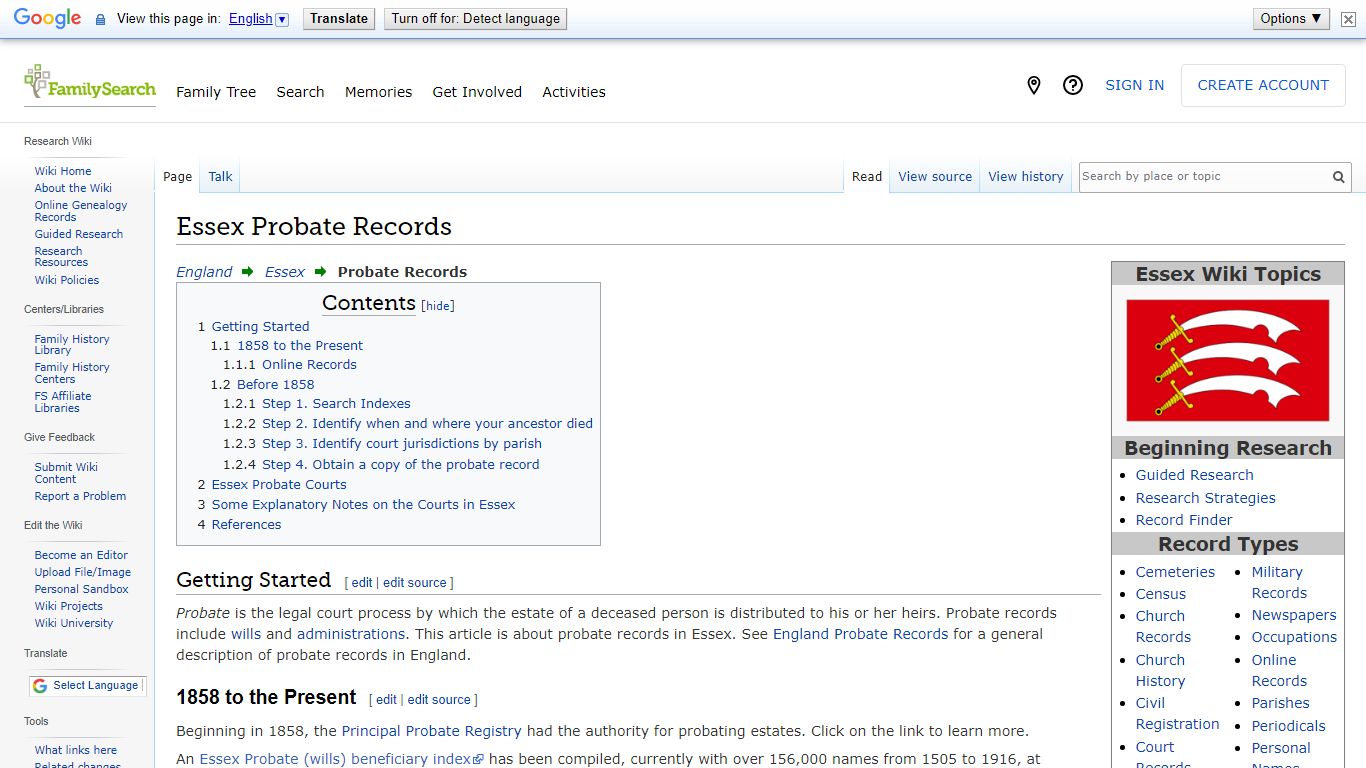This screenshot has width=1366, height=768.
Task: Open the Activities menu
Action: 574,92
